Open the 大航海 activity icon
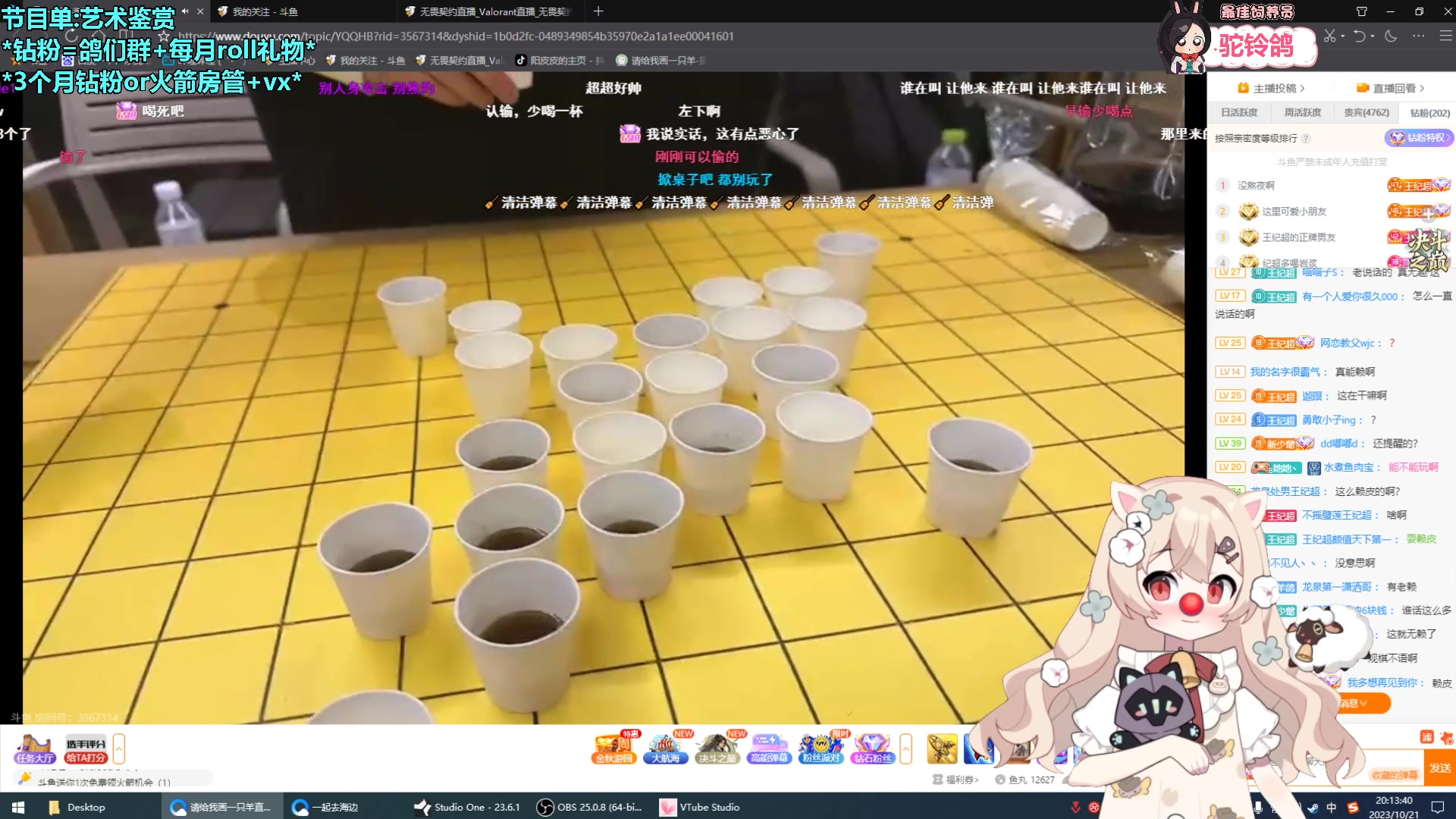Image resolution: width=1456 pixels, height=819 pixels. pos(666,748)
